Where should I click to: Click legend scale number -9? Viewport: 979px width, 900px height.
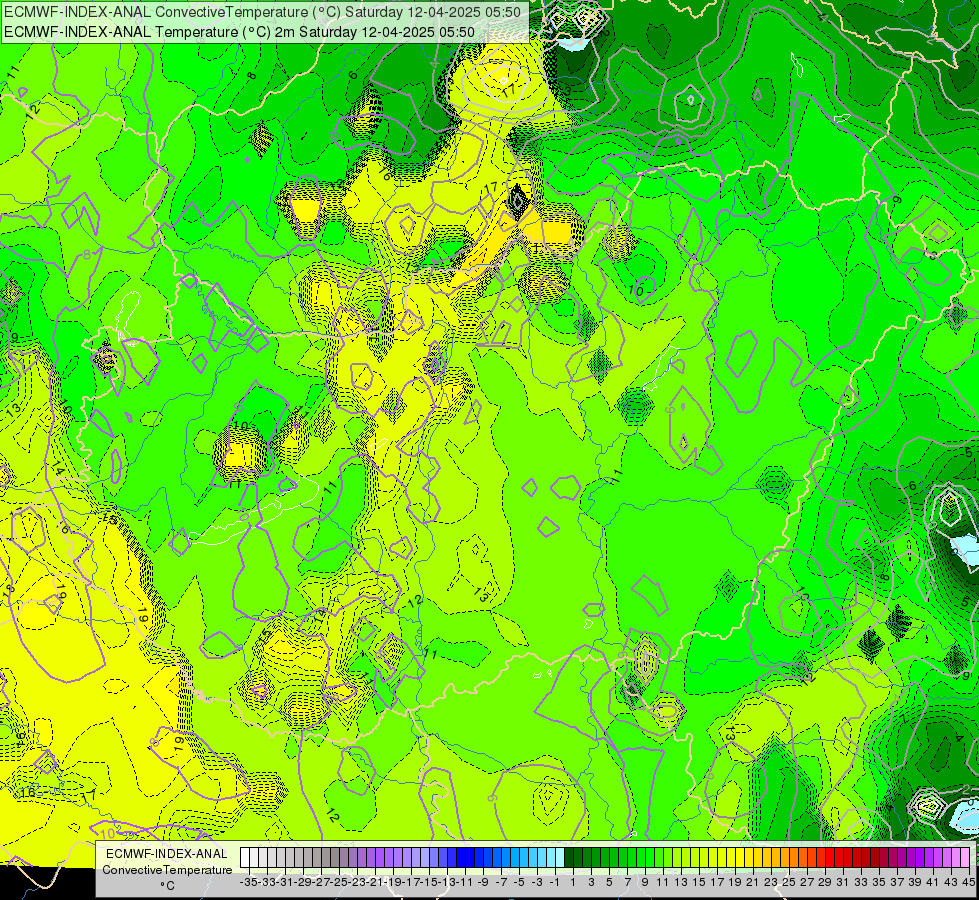click(483, 882)
